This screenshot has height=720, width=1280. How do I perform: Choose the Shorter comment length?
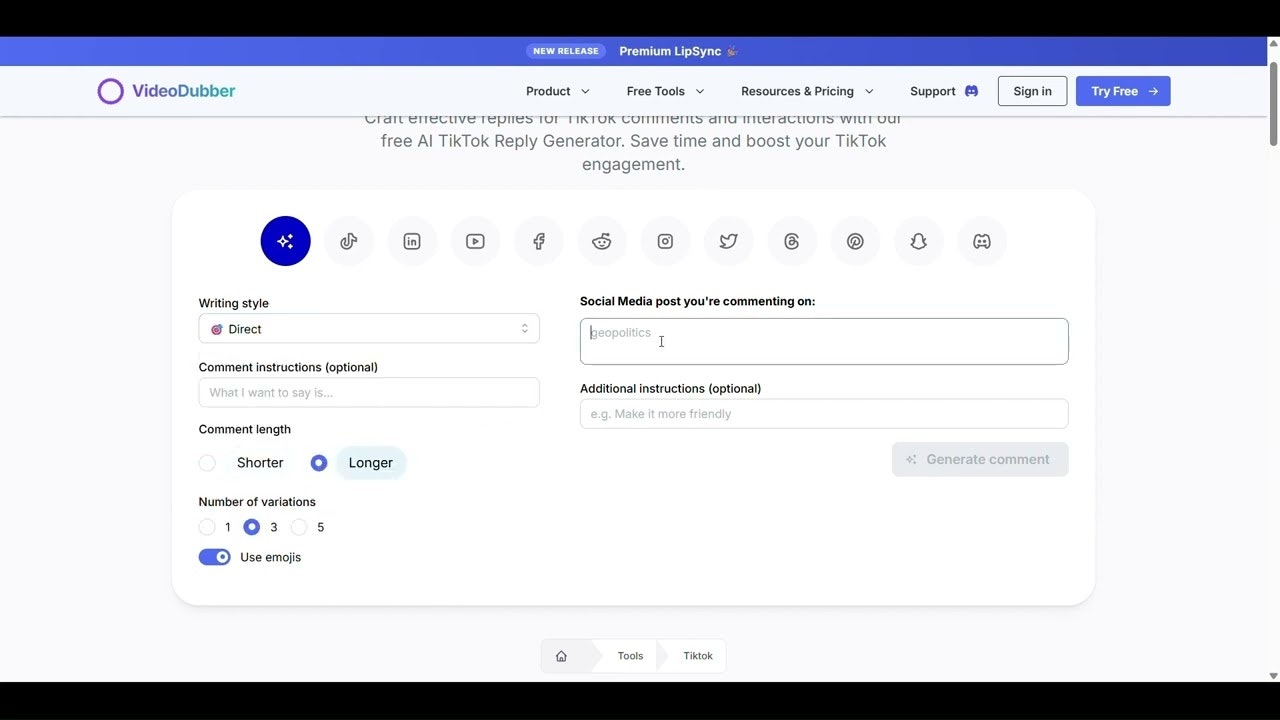point(207,463)
